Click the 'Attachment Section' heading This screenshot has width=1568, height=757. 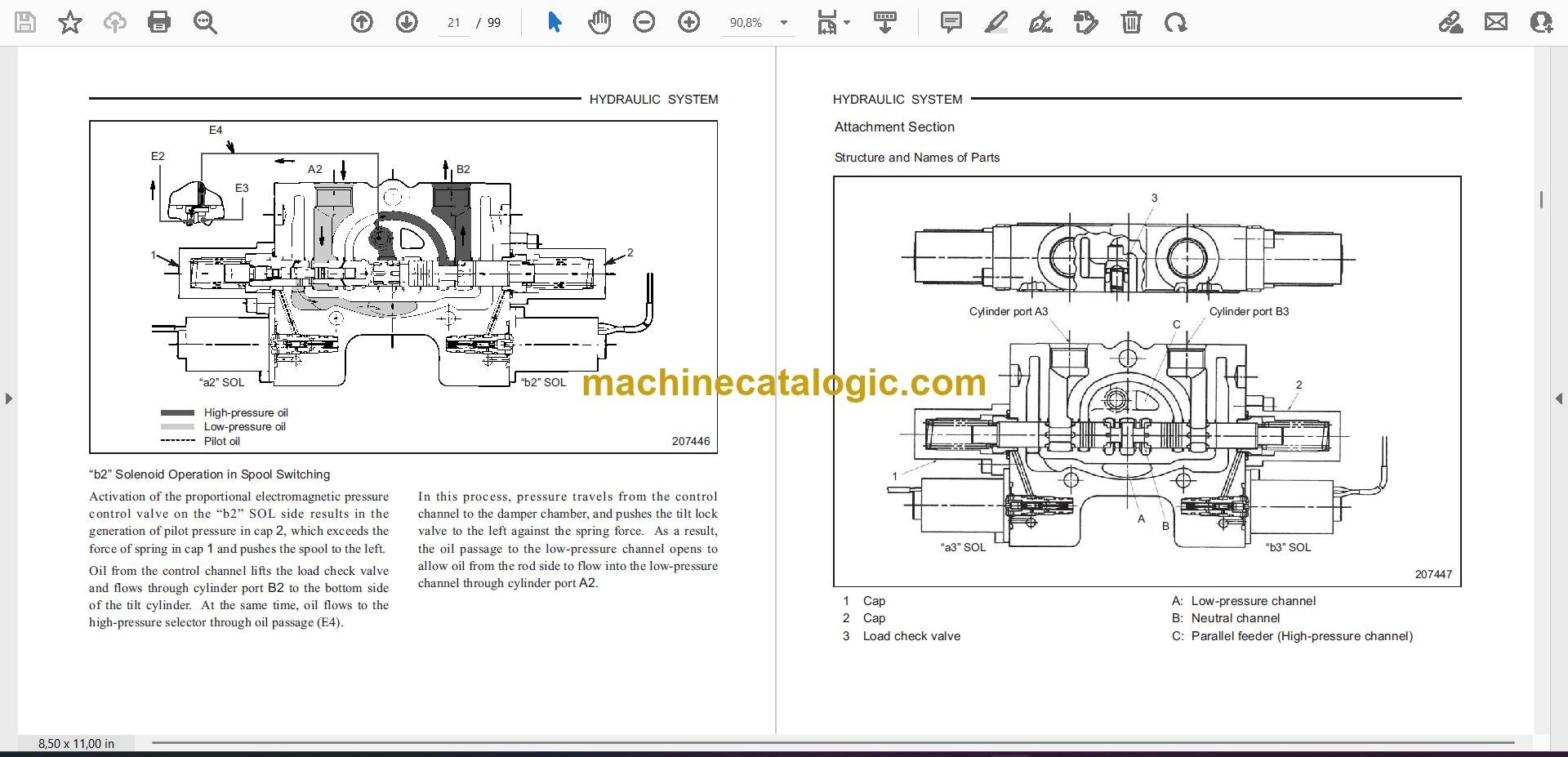pyautogui.click(x=894, y=127)
